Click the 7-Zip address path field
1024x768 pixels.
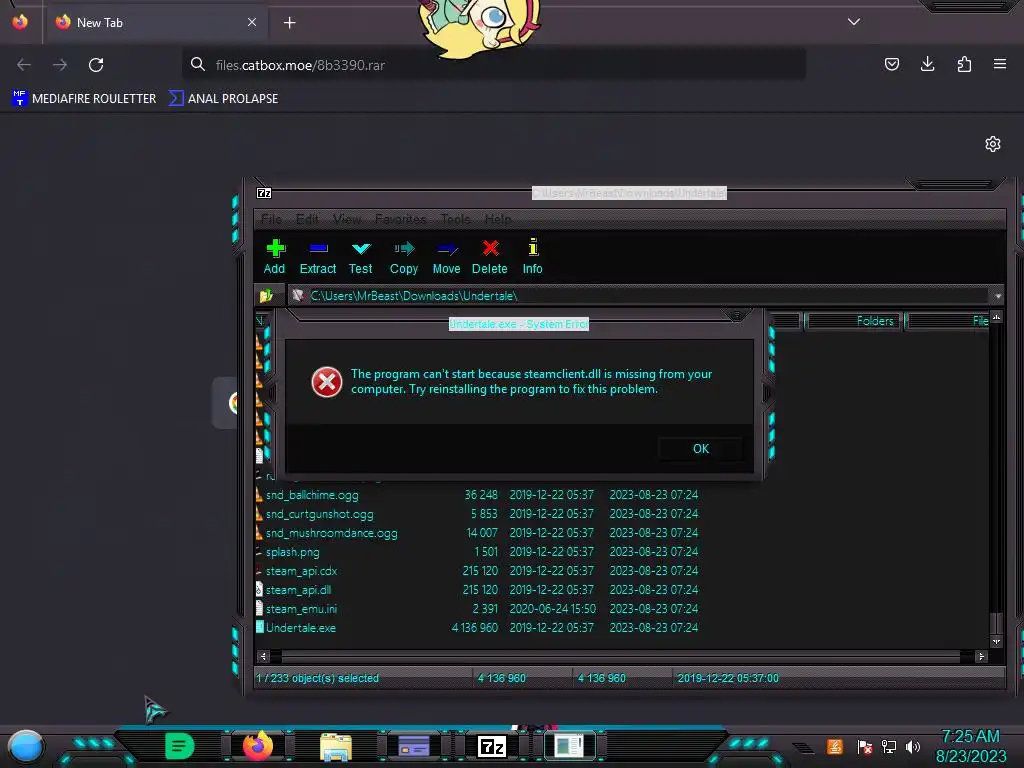pos(639,296)
